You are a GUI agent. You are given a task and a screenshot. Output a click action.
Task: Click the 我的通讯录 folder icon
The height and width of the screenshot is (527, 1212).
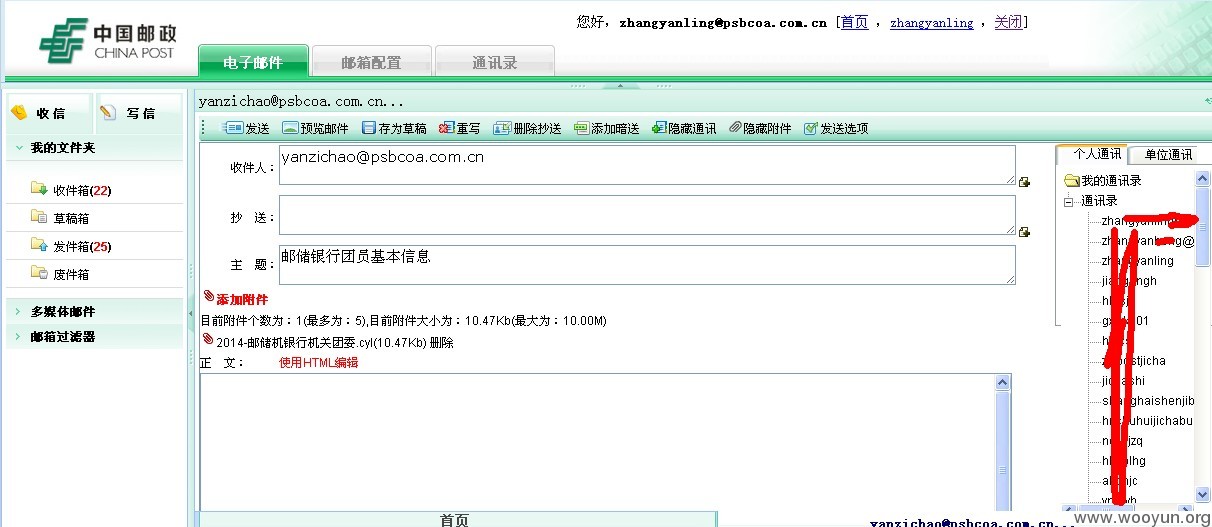[x=1071, y=181]
